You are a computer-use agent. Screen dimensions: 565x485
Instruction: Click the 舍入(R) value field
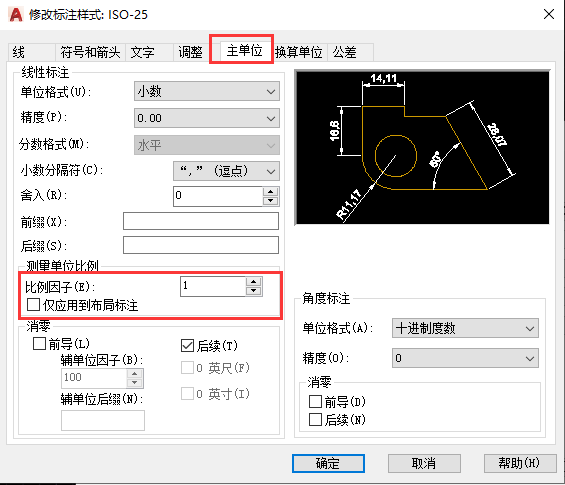(218, 196)
